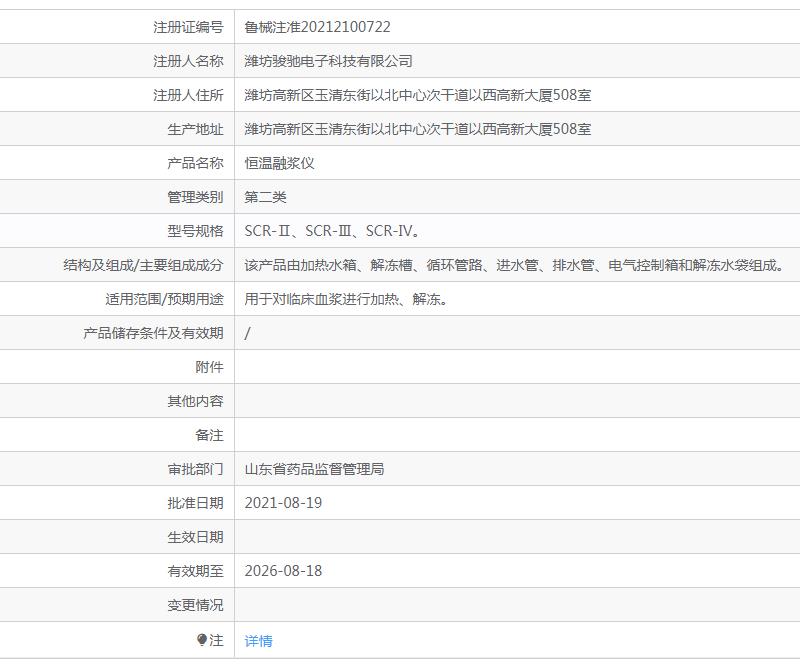Click the 其他内容 label
This screenshot has height=664, width=800.
coord(195,401)
